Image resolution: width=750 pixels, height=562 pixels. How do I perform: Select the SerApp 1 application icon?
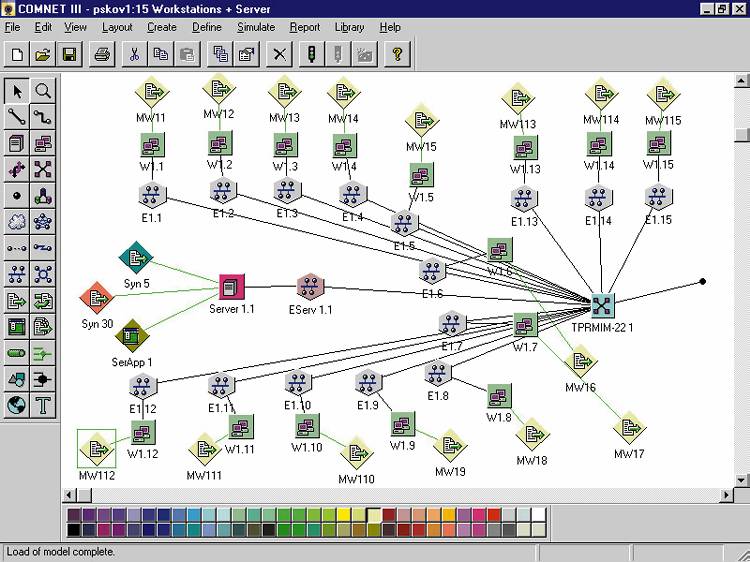tap(132, 336)
